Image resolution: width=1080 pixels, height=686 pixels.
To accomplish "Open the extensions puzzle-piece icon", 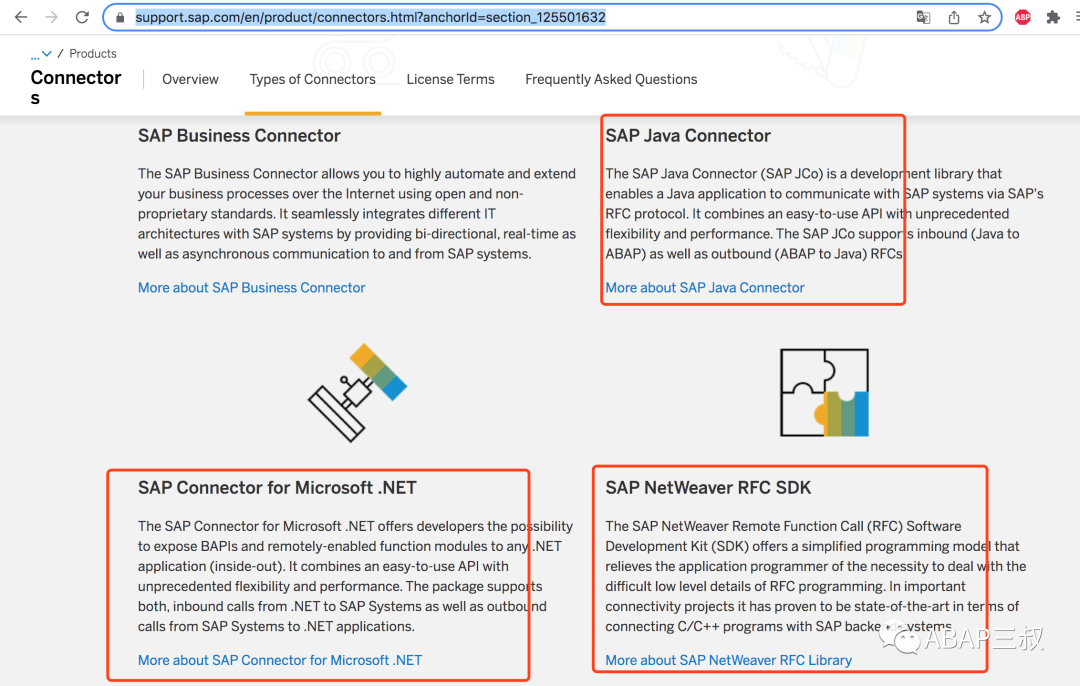I will (1053, 17).
